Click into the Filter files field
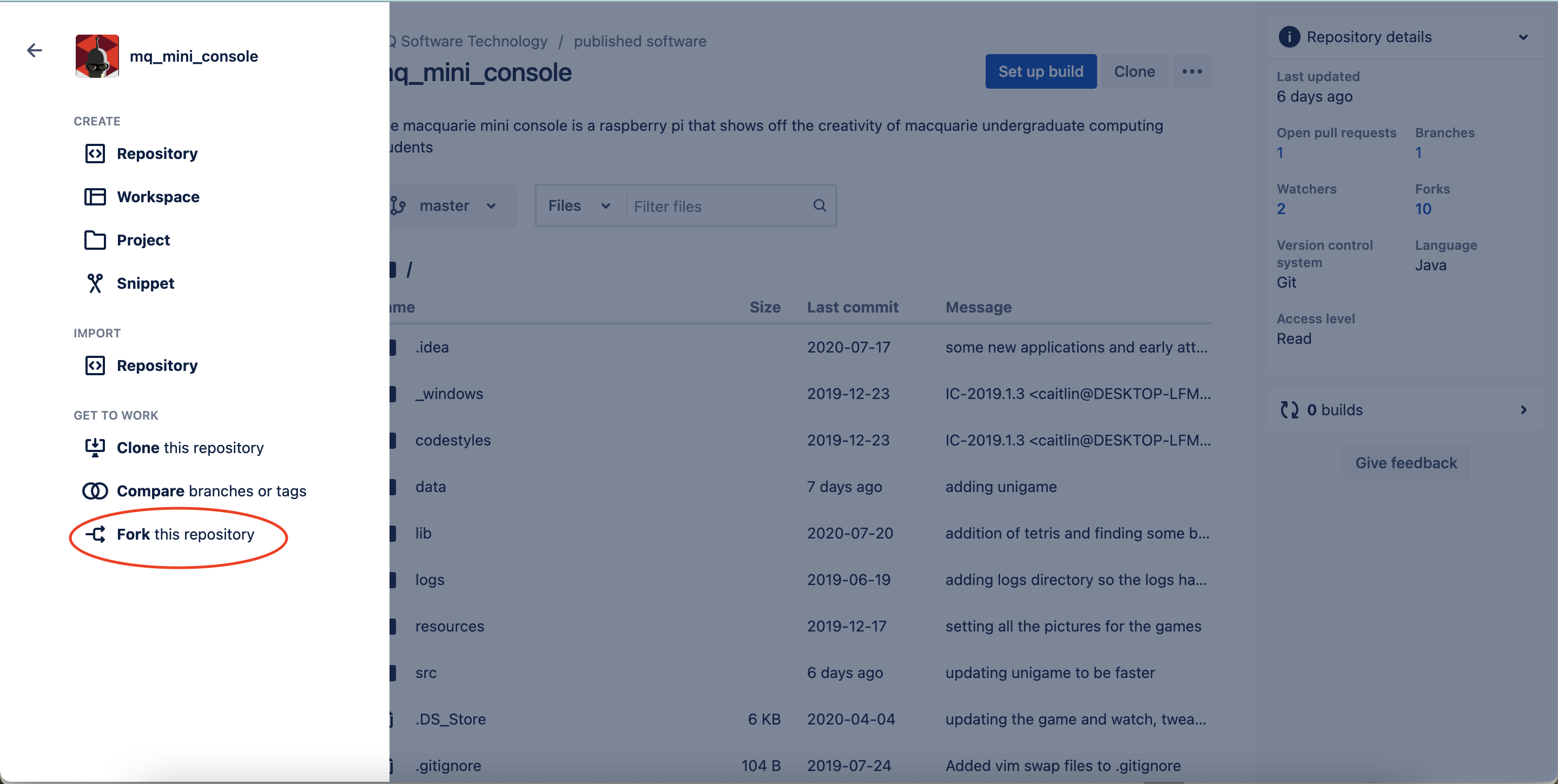Screen dimensions: 1558x784 coord(719,206)
